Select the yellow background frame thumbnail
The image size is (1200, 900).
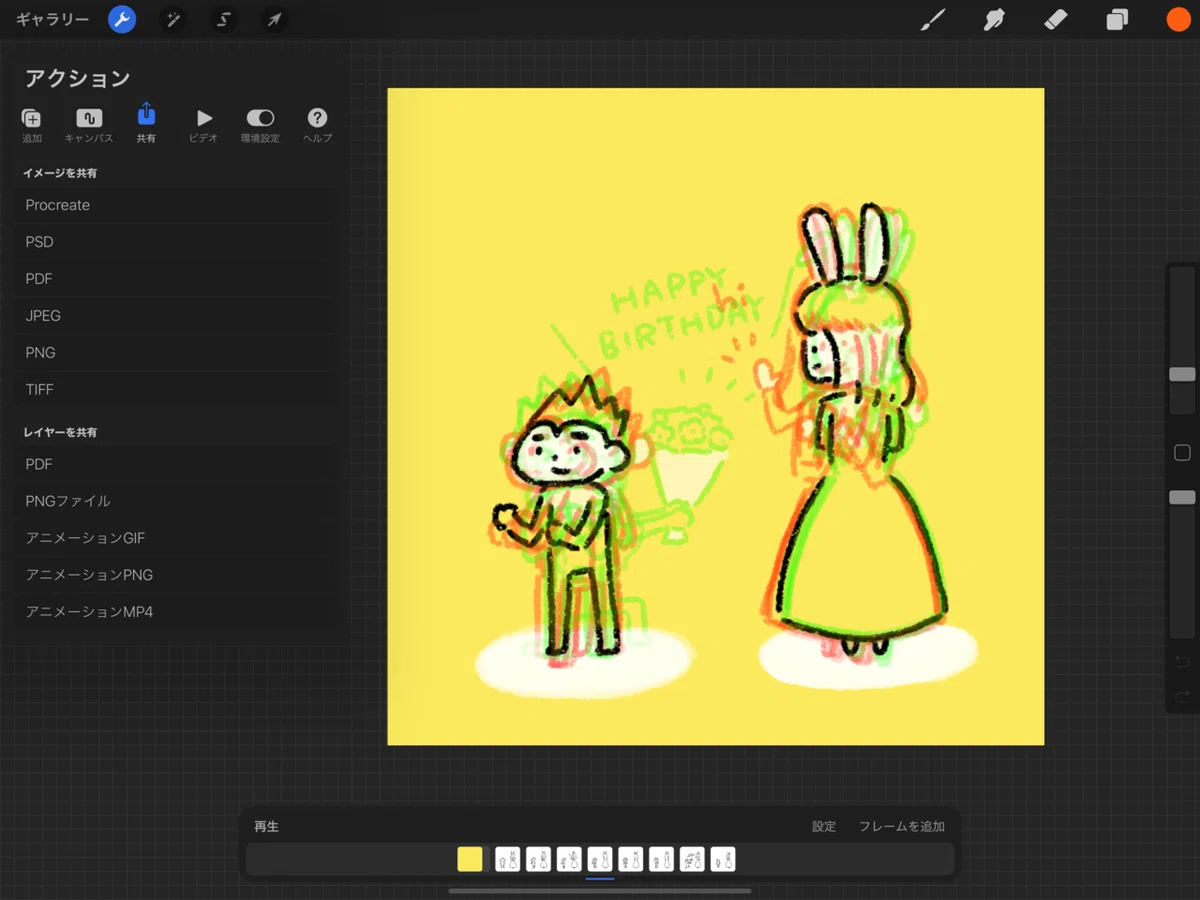pos(470,859)
